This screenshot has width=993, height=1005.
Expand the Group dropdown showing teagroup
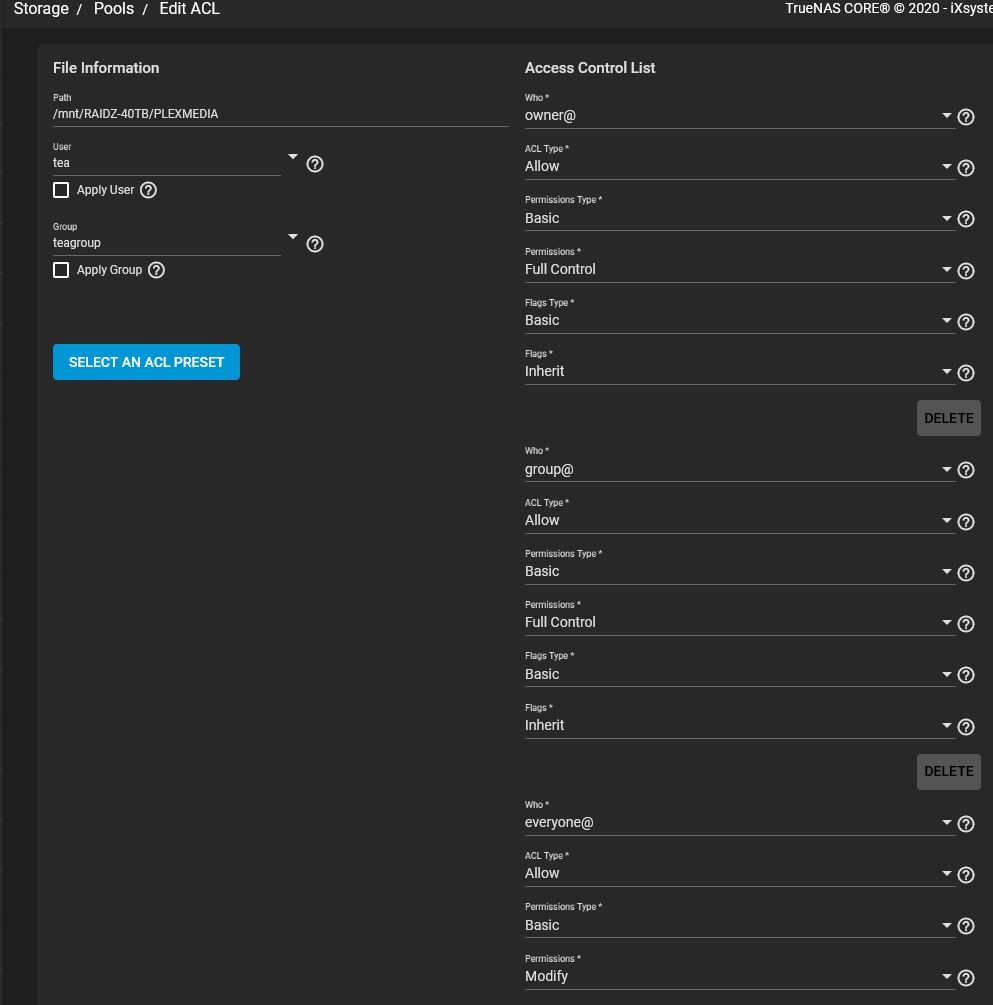(175, 243)
